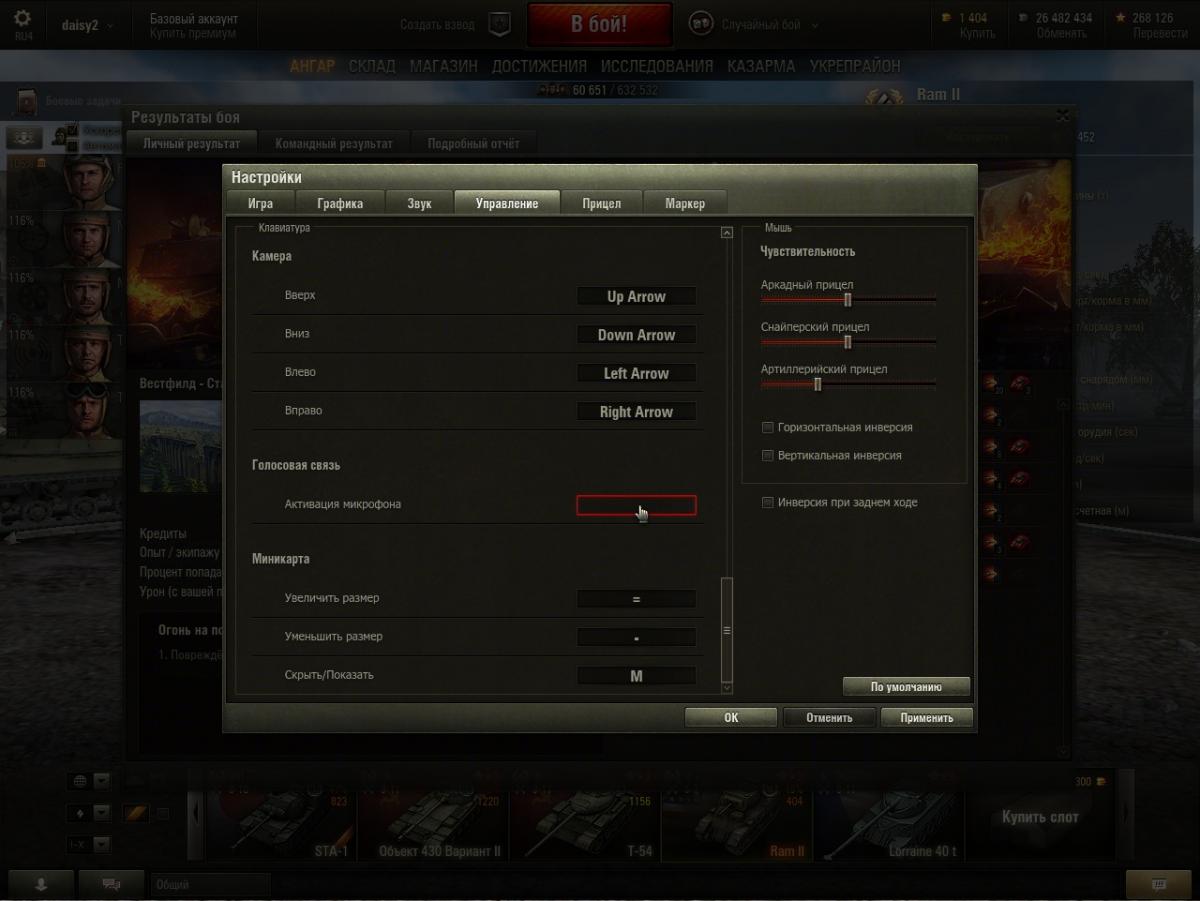
Task: Click the Применить button
Action: coord(926,718)
